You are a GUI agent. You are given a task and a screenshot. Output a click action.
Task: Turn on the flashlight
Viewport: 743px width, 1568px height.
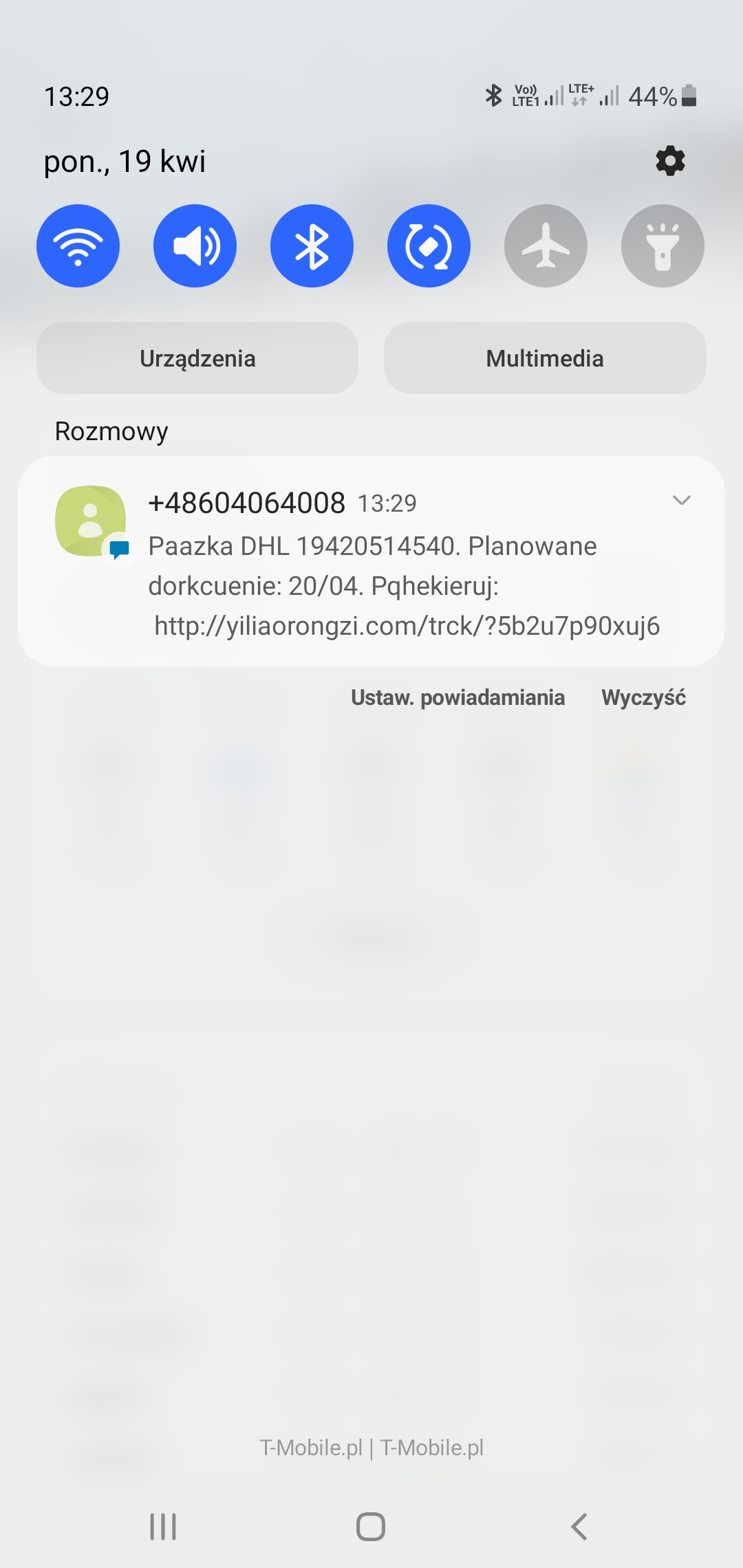point(663,246)
